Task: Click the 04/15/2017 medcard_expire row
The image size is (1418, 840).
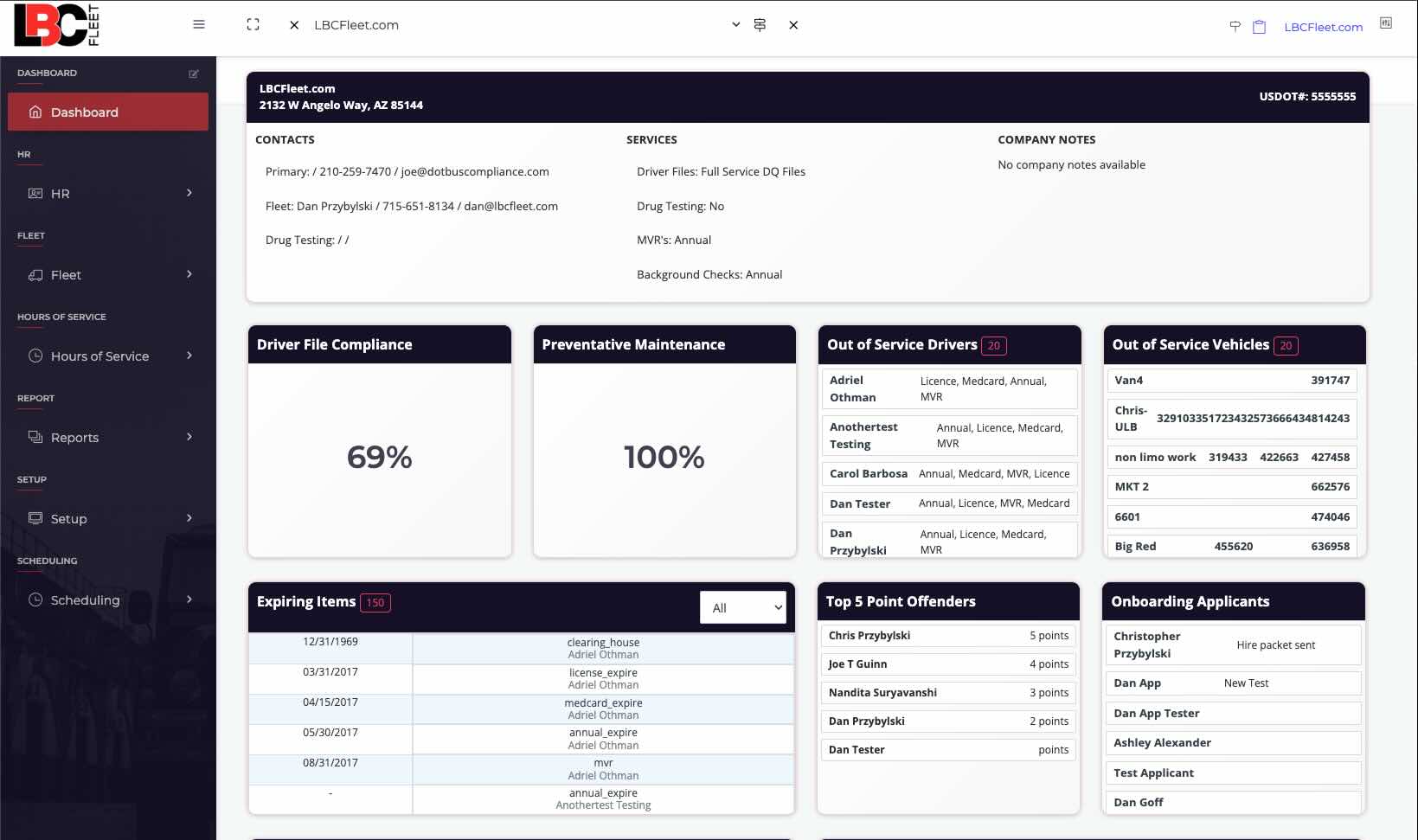Action: (x=521, y=709)
